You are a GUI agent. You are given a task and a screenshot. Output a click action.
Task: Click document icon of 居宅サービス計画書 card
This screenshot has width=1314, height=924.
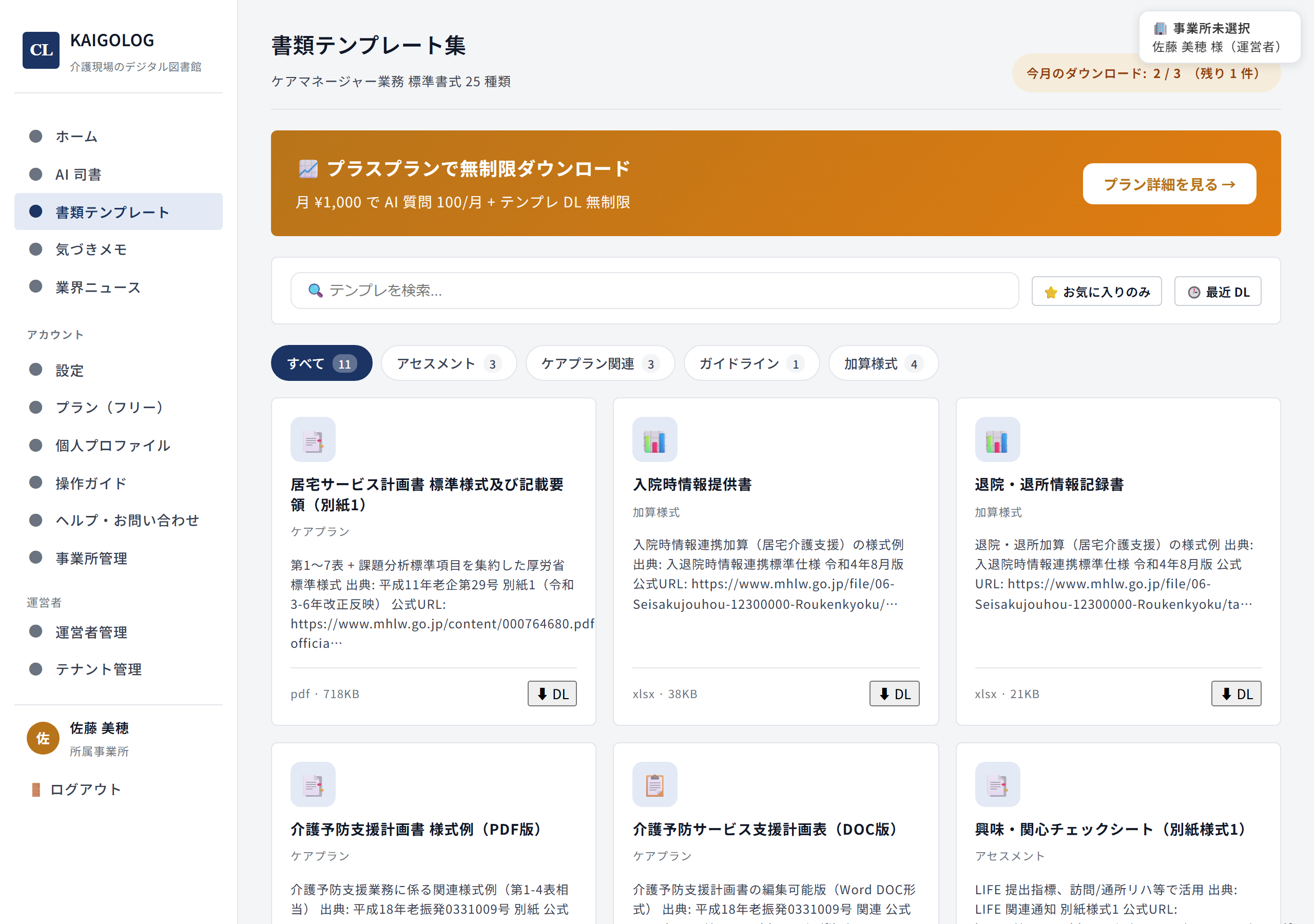click(x=313, y=439)
